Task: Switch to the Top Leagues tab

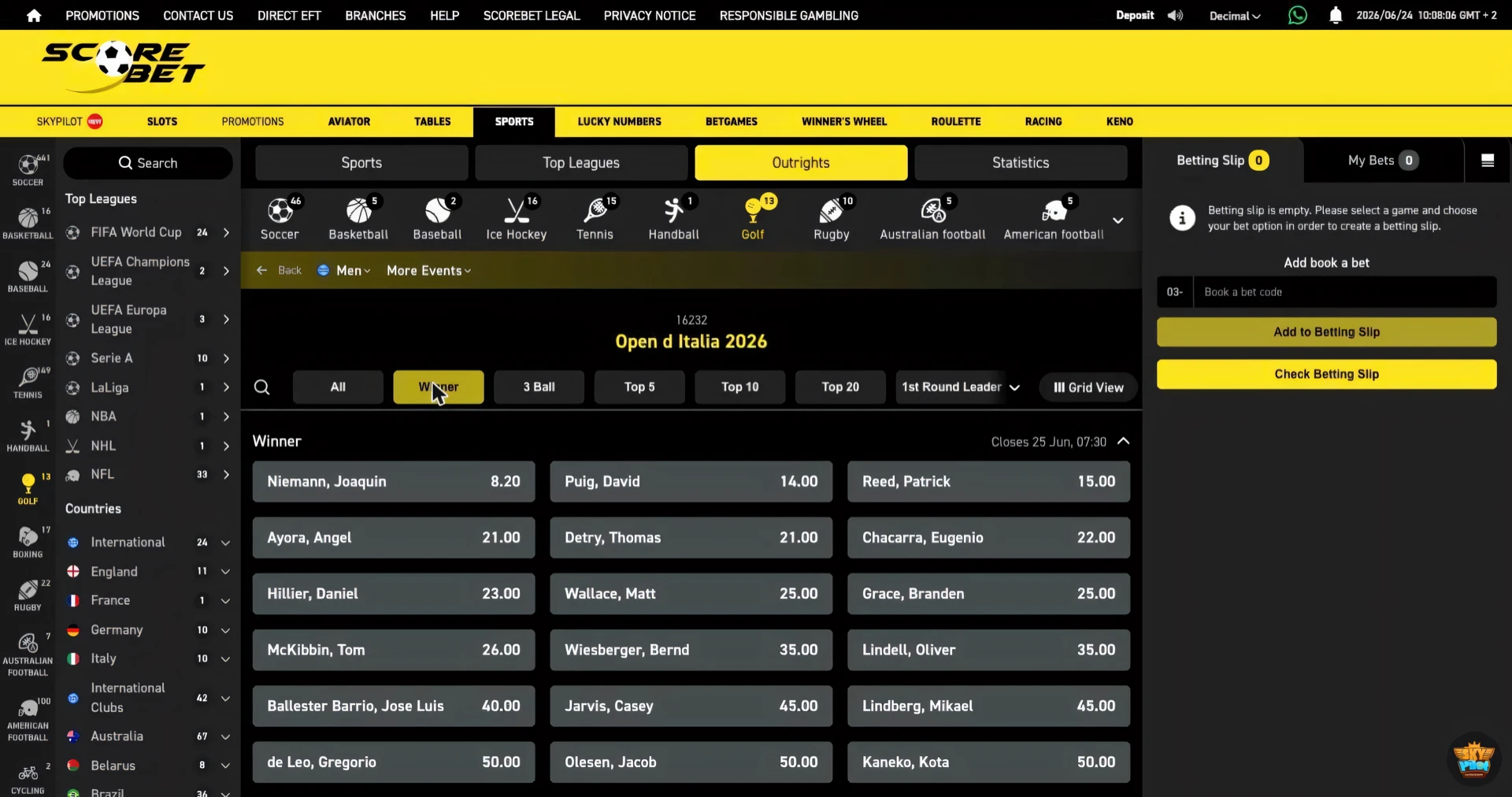Action: click(x=581, y=163)
